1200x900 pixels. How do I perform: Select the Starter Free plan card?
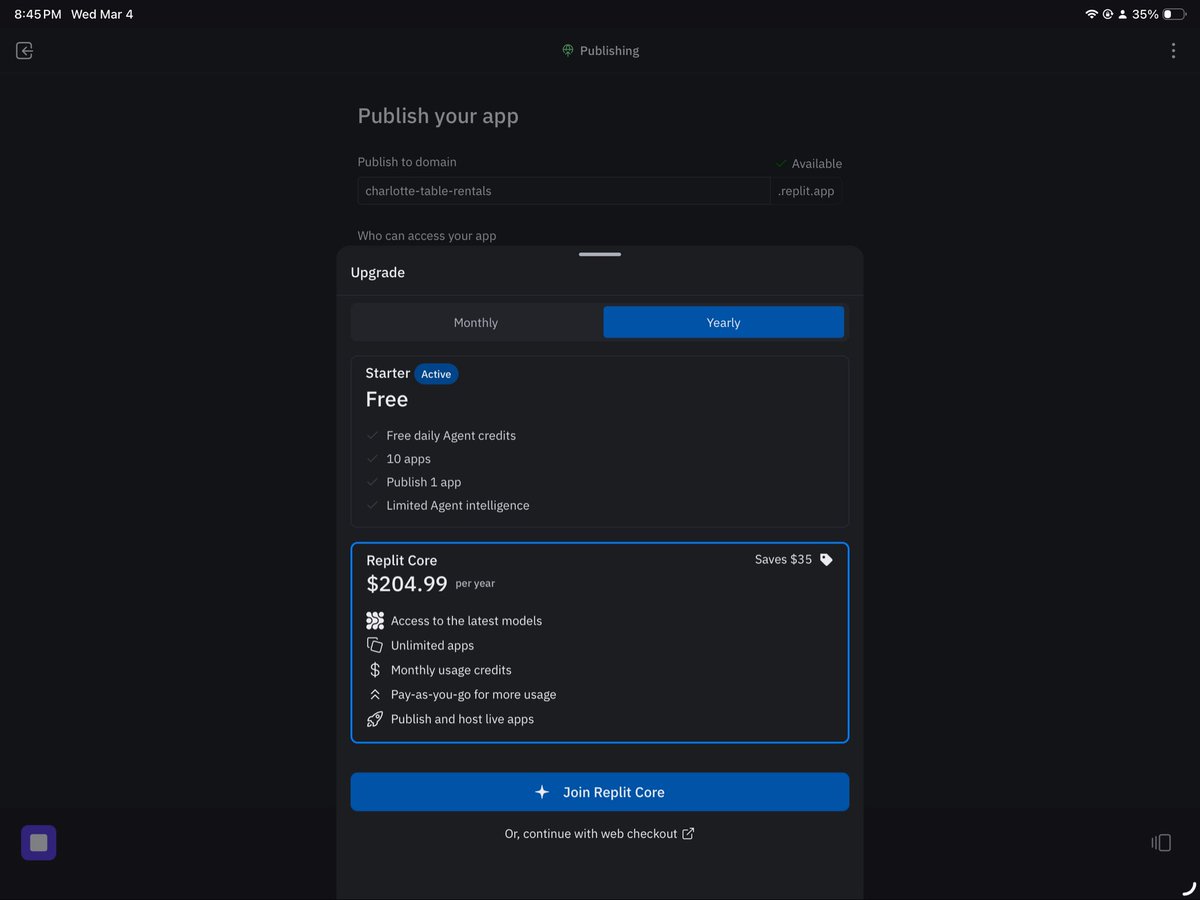(x=600, y=442)
